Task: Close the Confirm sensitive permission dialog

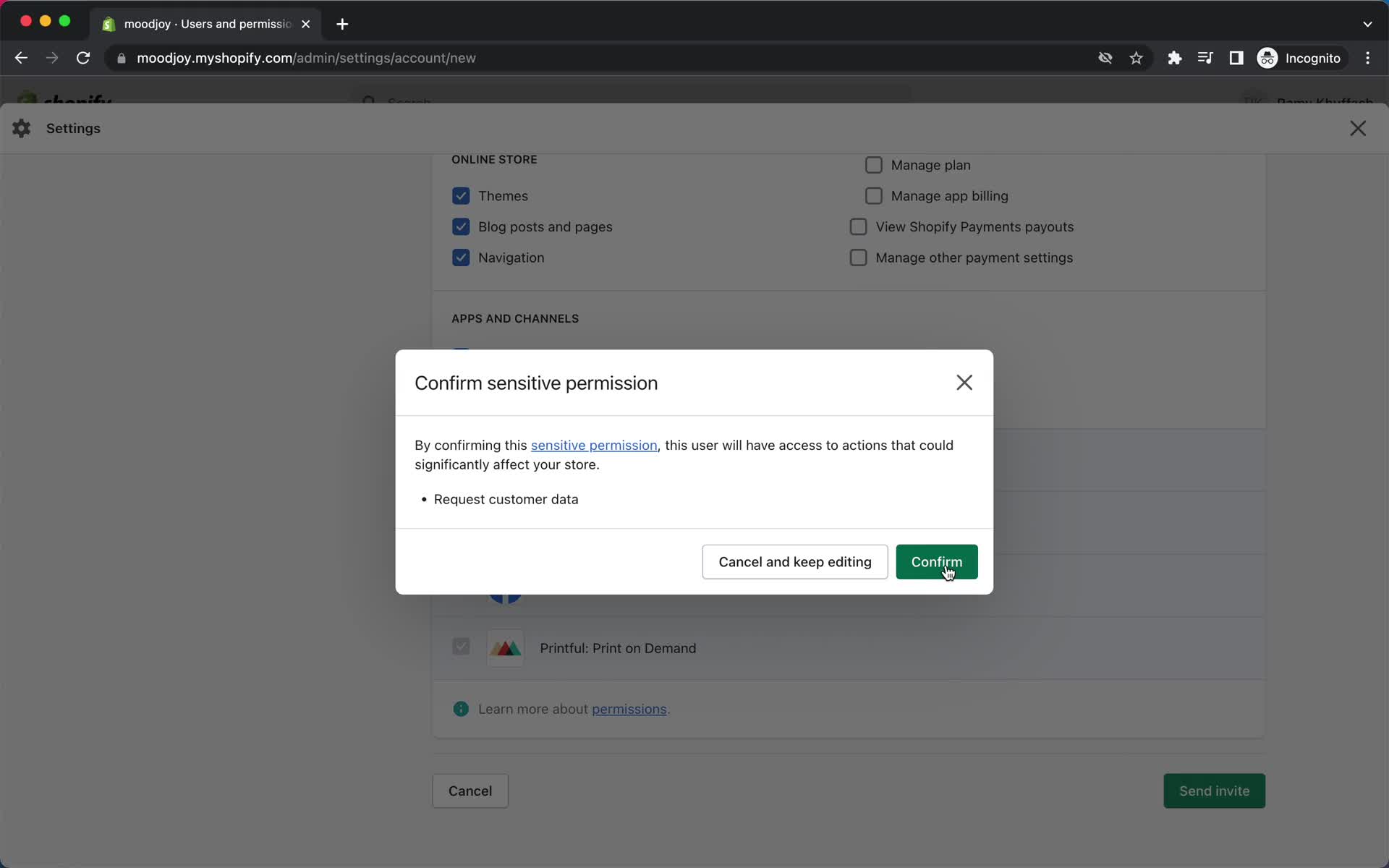Action: (x=964, y=383)
